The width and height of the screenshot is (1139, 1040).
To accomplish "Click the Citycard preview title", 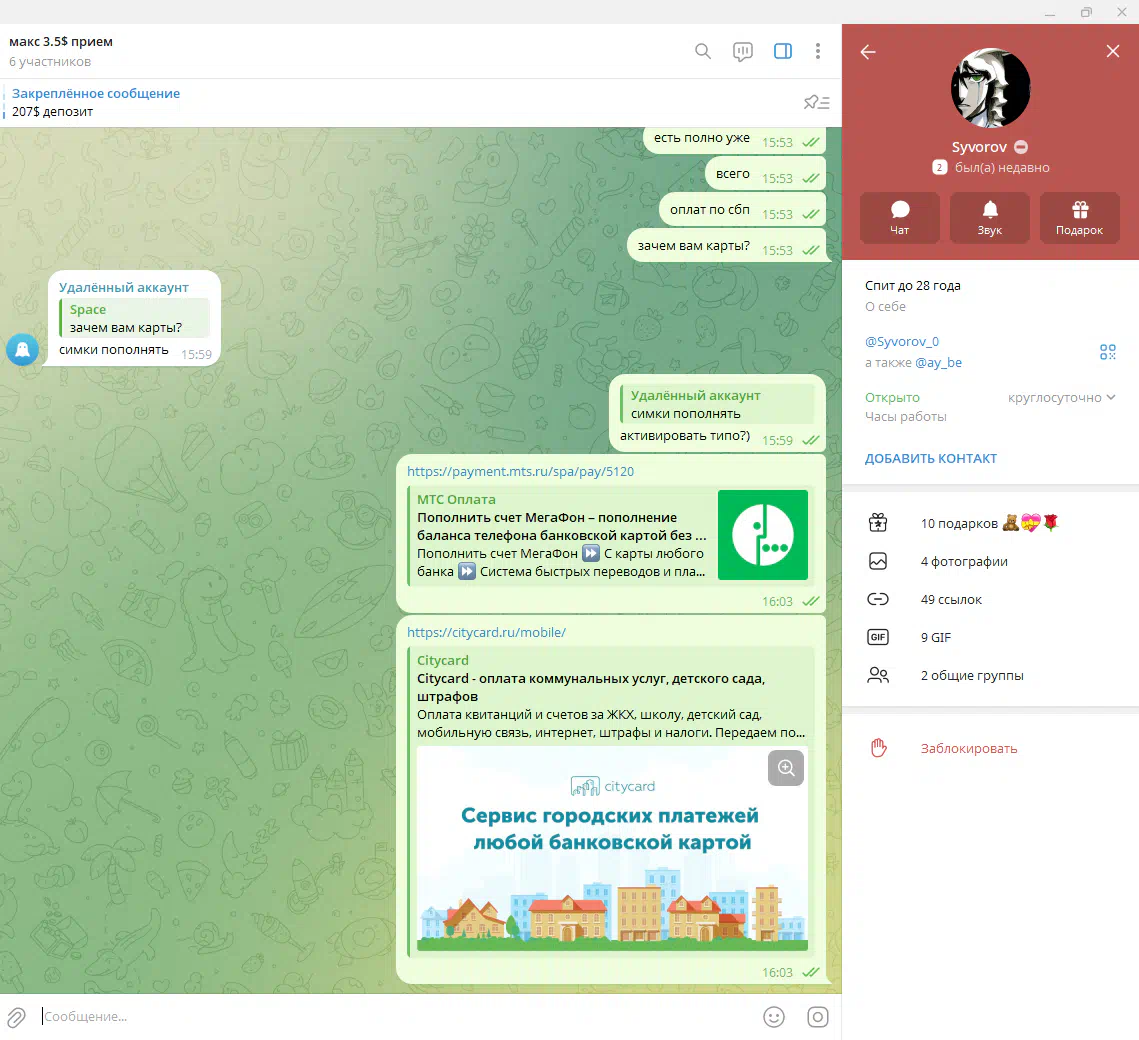I will click(x=442, y=660).
